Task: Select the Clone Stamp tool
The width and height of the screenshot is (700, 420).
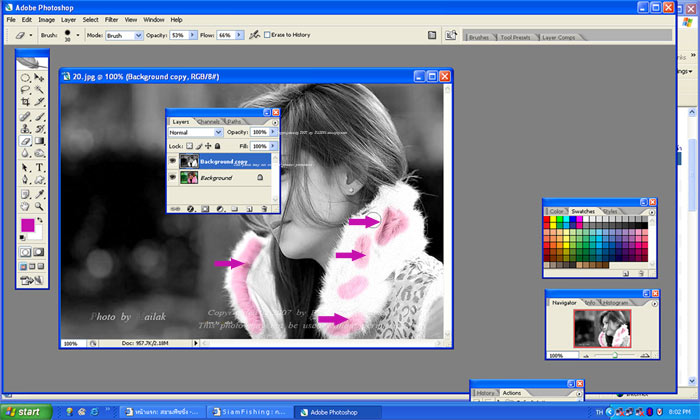Action: coord(25,129)
